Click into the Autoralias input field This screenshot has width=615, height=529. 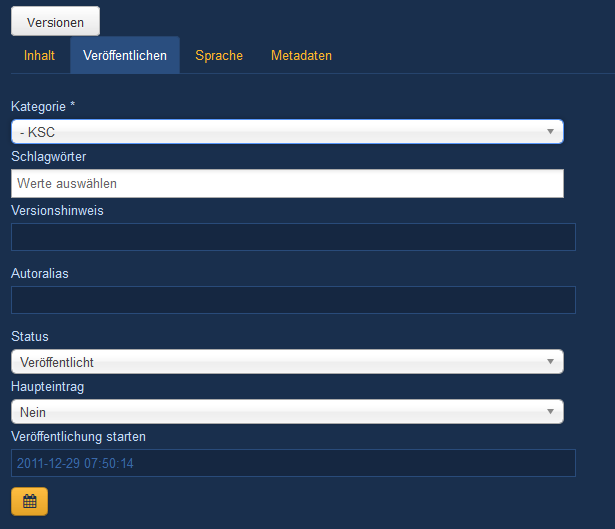point(293,300)
